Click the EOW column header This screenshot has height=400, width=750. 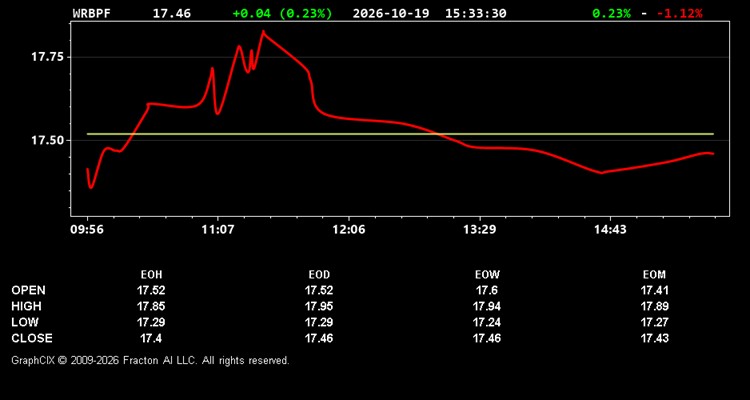487,275
